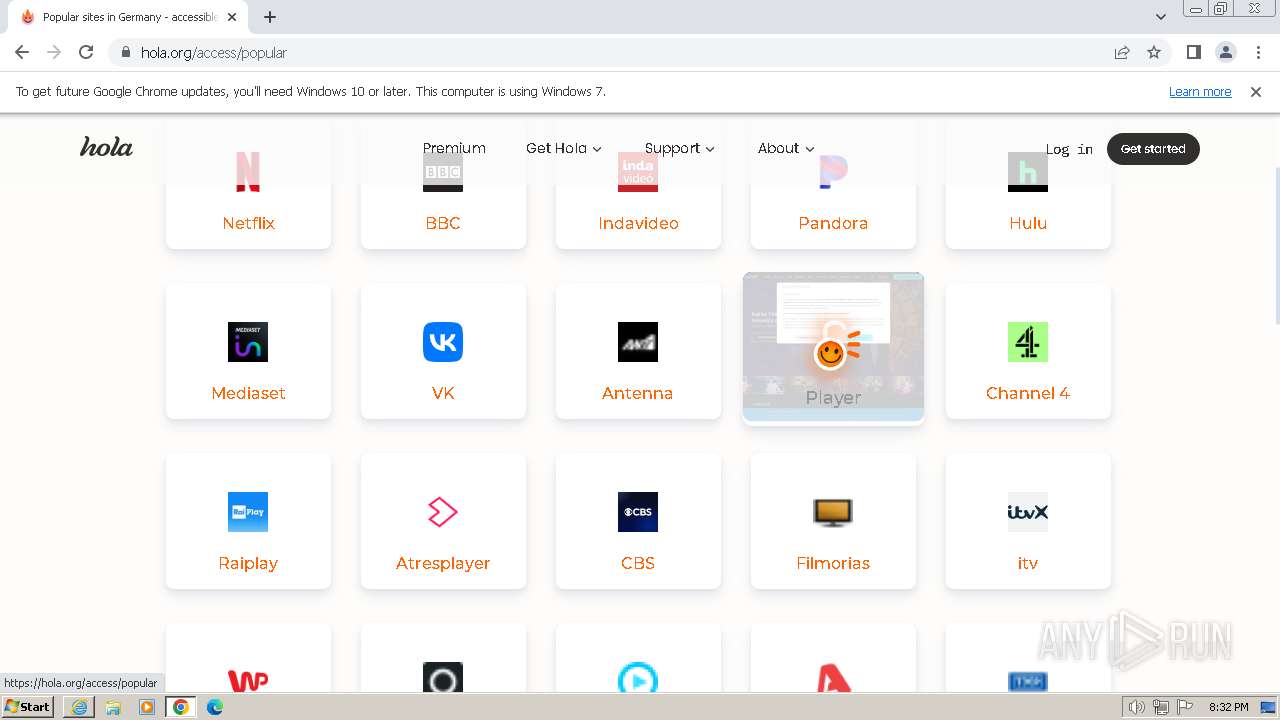
Task: Open the WP logo tile
Action: coord(248,680)
